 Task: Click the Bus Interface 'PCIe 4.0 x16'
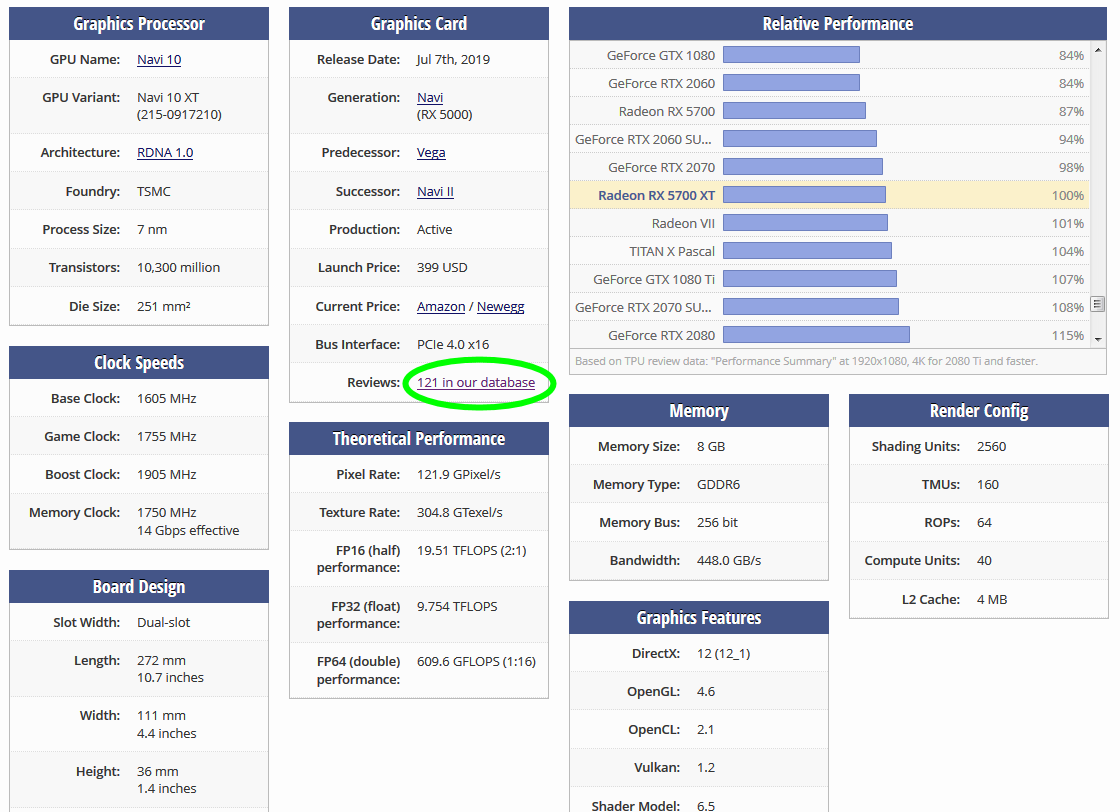click(x=453, y=344)
